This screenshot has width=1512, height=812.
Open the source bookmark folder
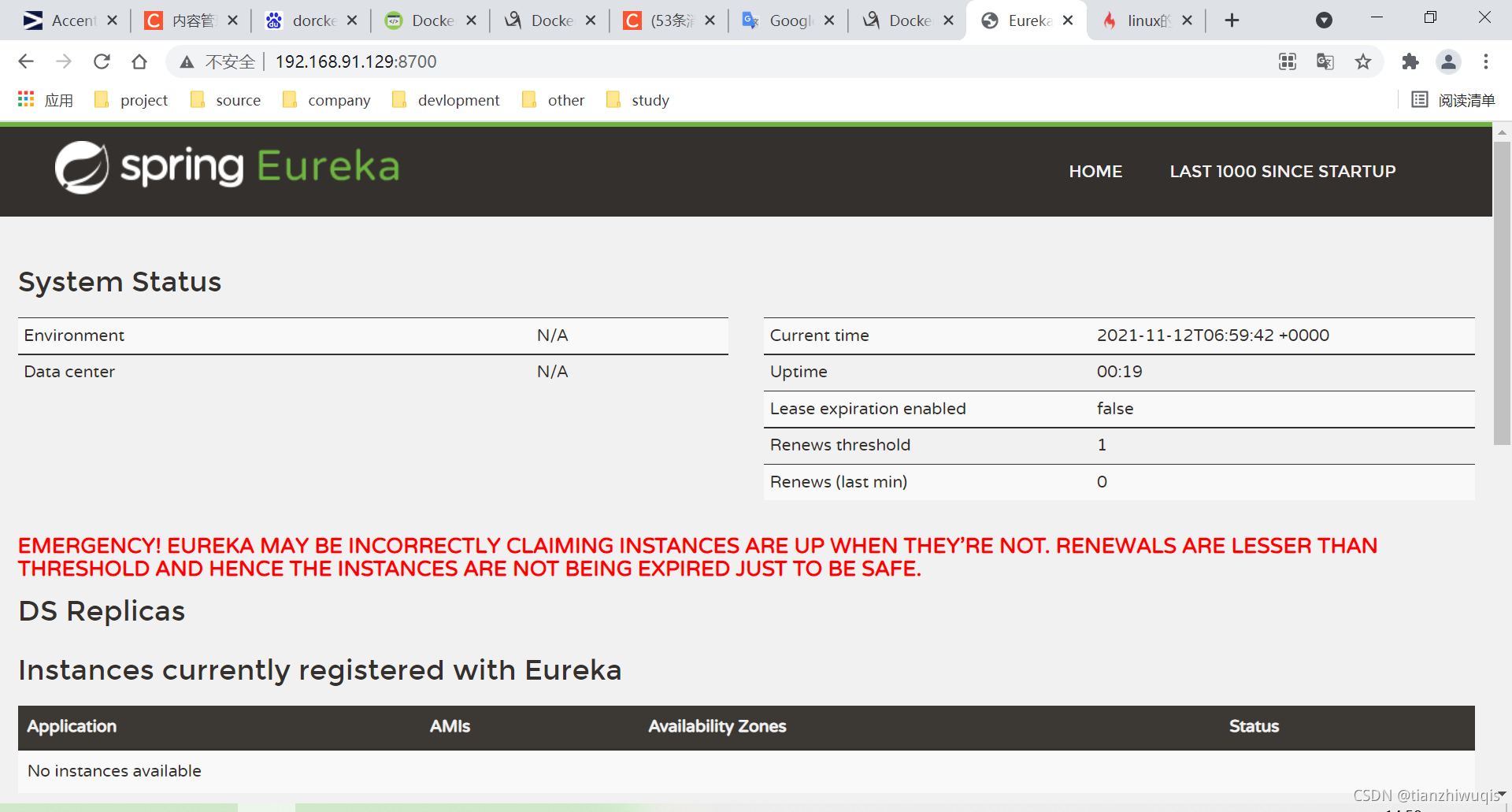[225, 100]
